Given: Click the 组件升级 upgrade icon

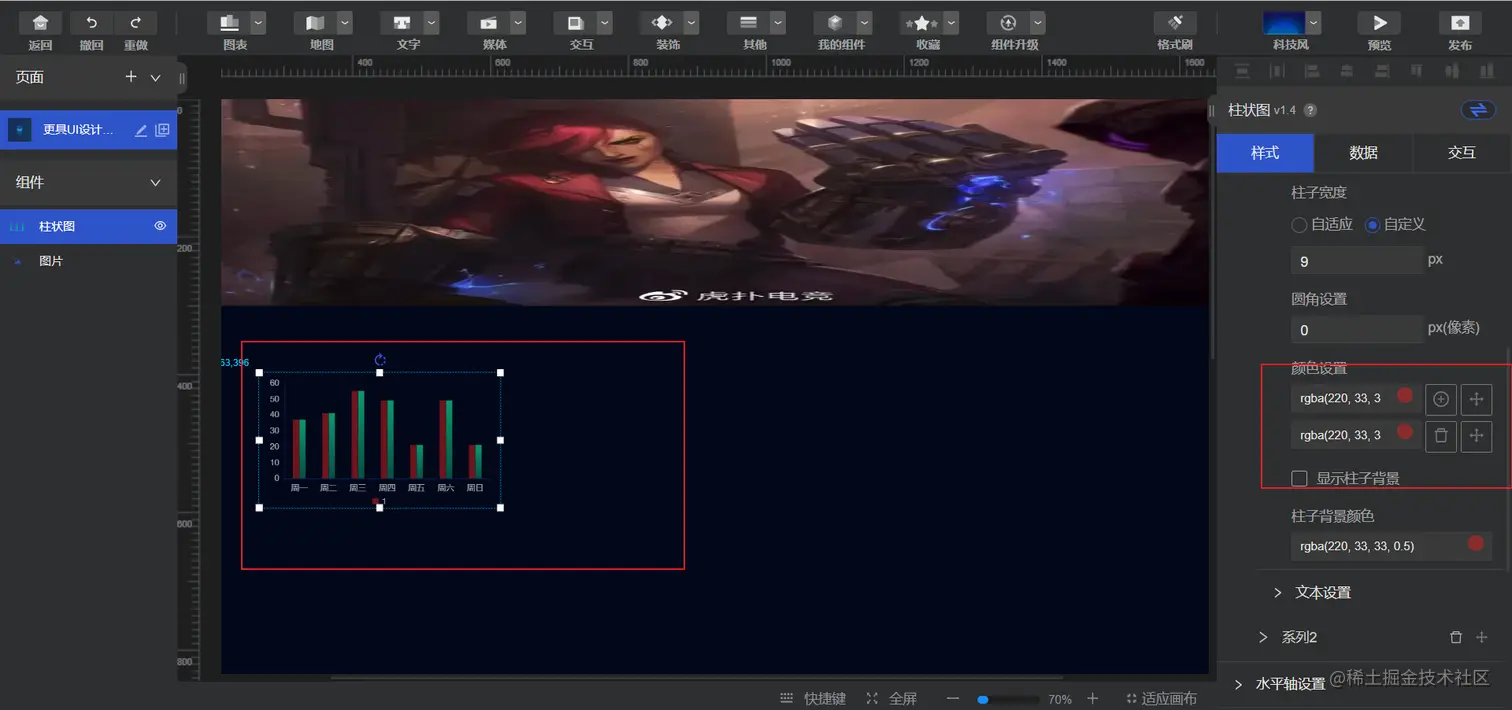Looking at the screenshot, I should [x=1008, y=22].
